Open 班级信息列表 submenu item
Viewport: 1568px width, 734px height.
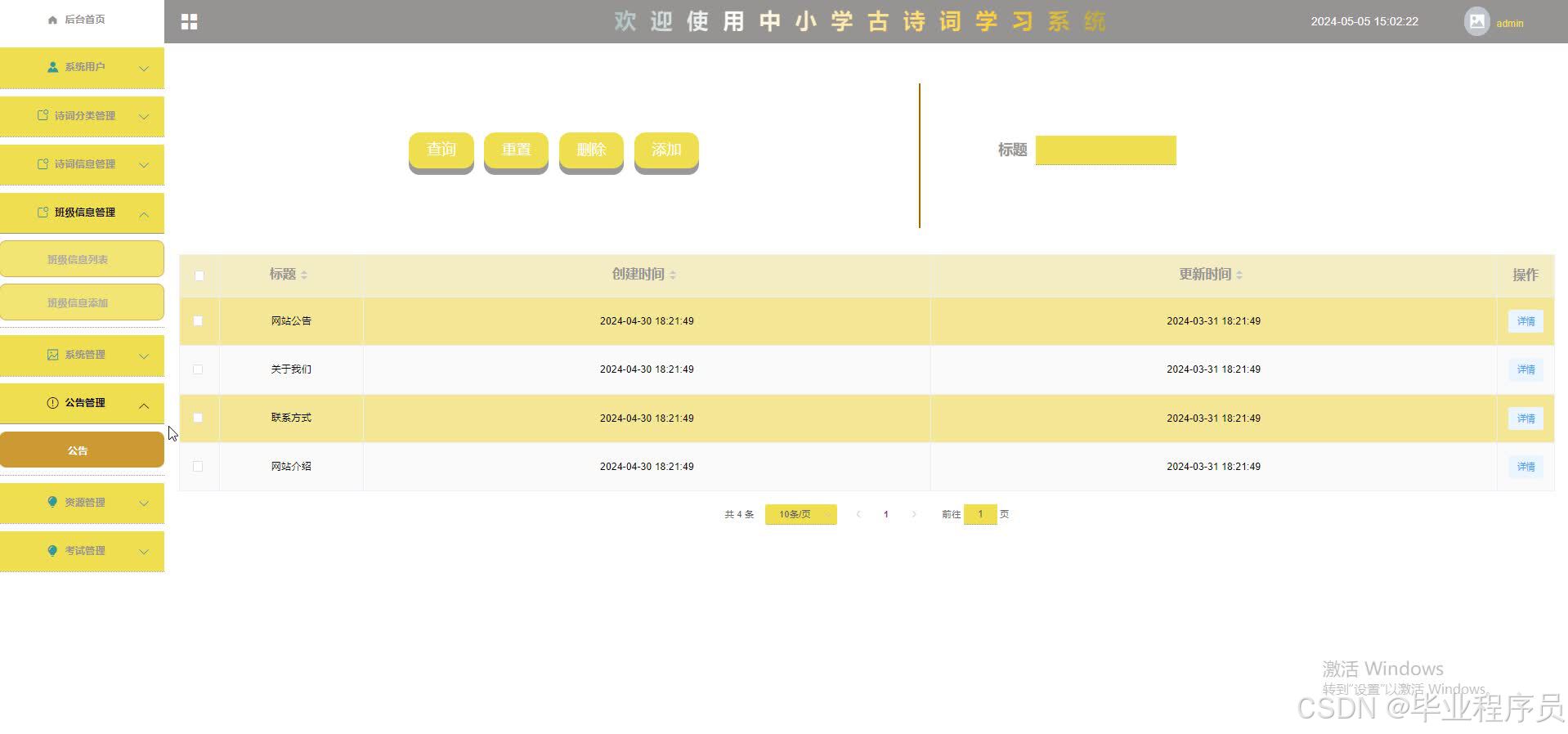82,259
